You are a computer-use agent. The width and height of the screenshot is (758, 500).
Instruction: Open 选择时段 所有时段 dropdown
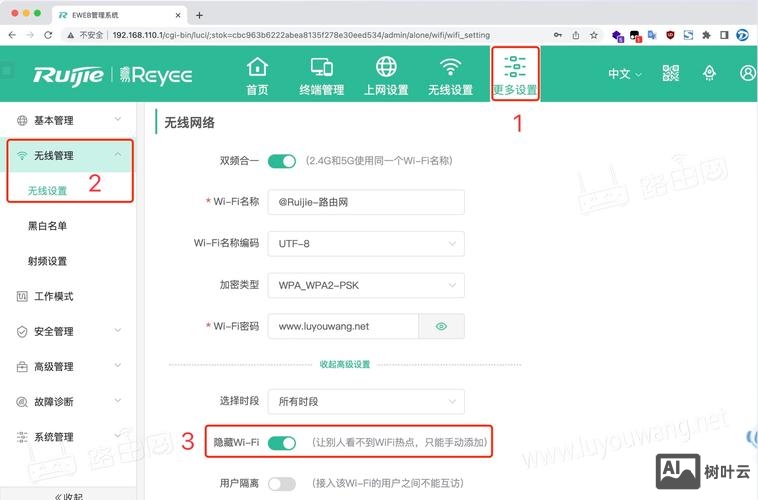pyautogui.click(x=366, y=401)
